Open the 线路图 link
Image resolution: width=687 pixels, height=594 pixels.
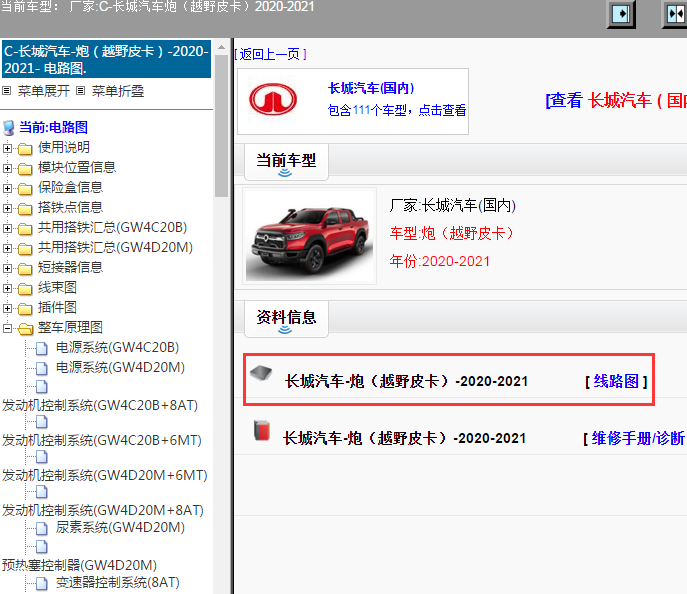(616, 382)
